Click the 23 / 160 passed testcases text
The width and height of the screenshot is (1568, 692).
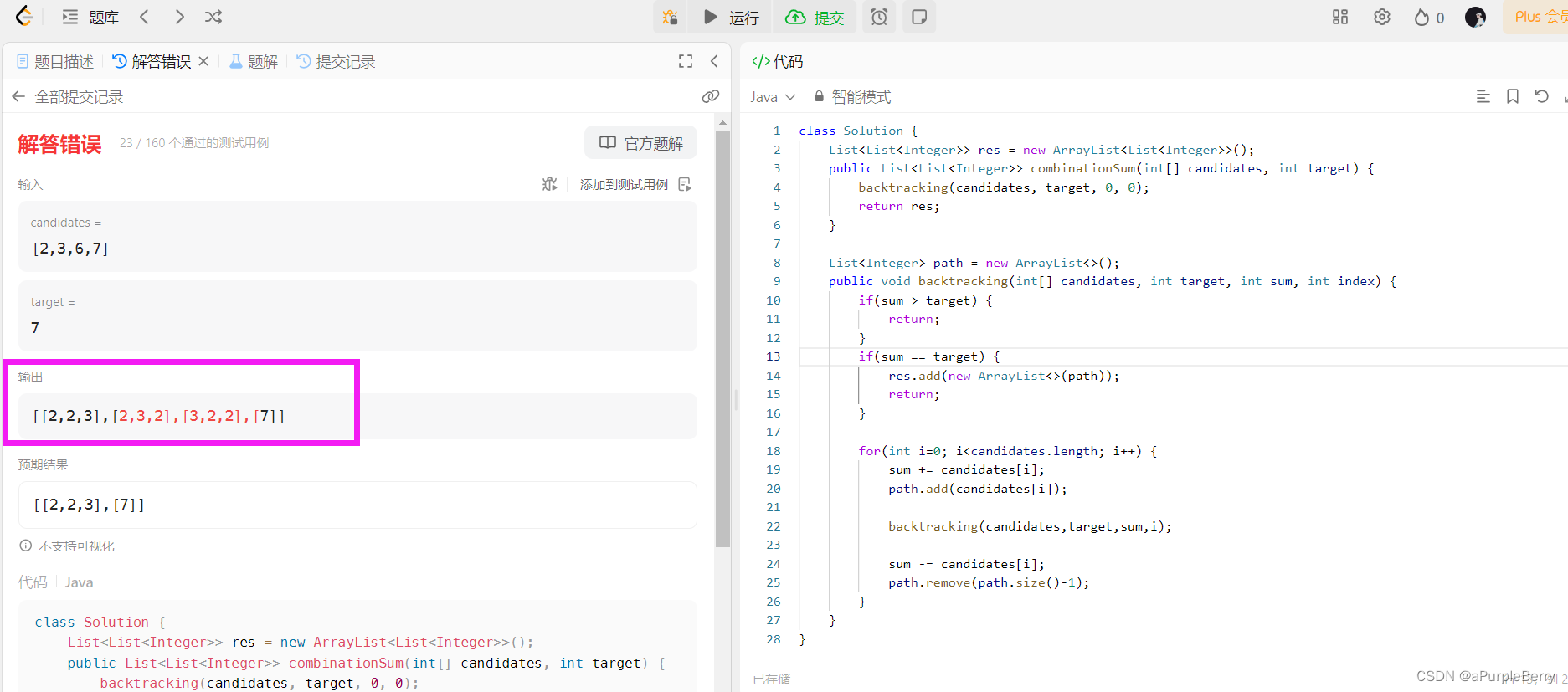click(194, 143)
